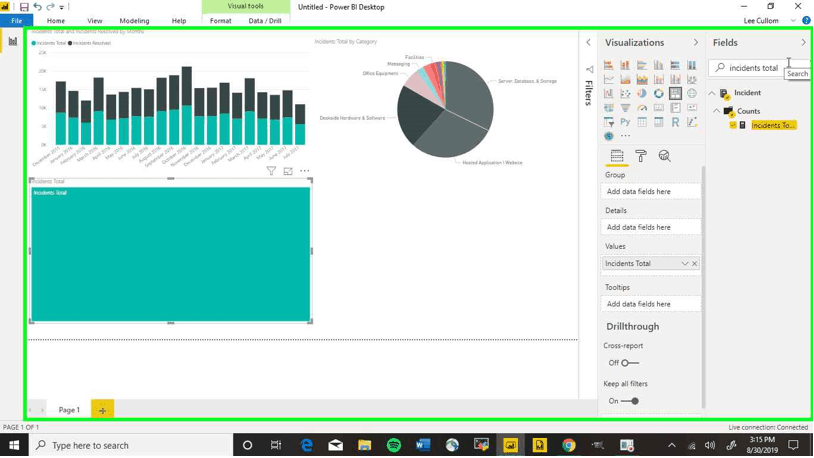Open the File menu
Screen dimensions: 814x458
[x=17, y=21]
